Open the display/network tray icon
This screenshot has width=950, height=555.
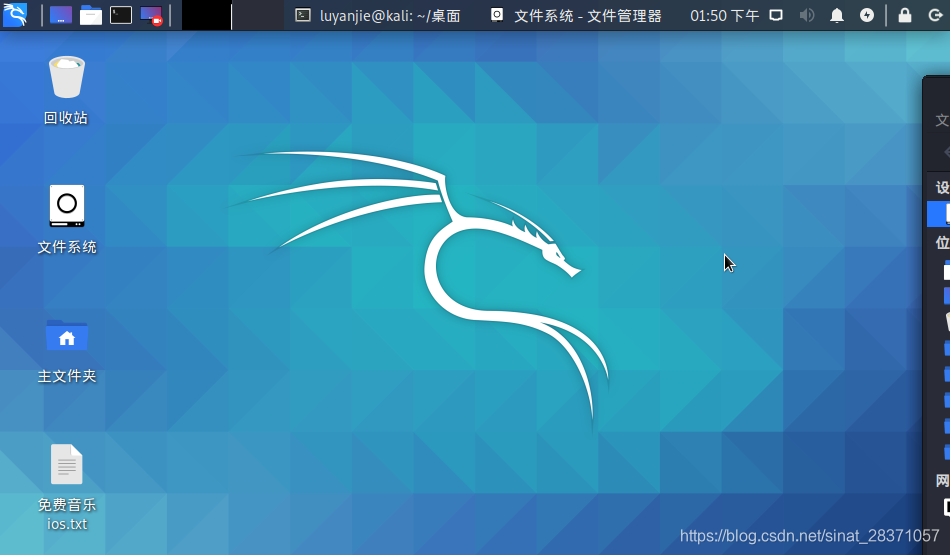[x=776, y=15]
